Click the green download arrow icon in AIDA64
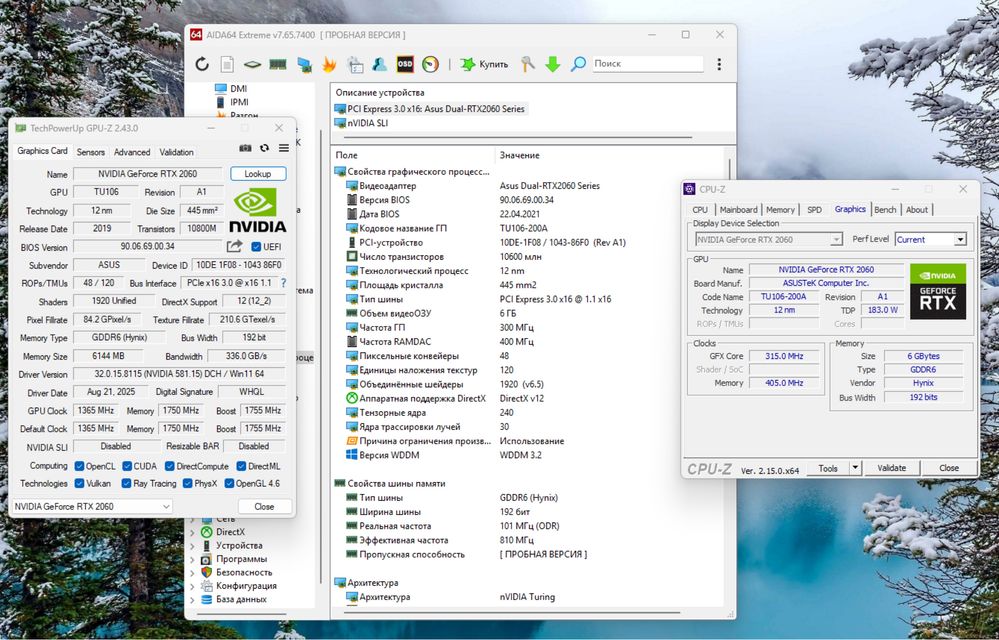 552,64
